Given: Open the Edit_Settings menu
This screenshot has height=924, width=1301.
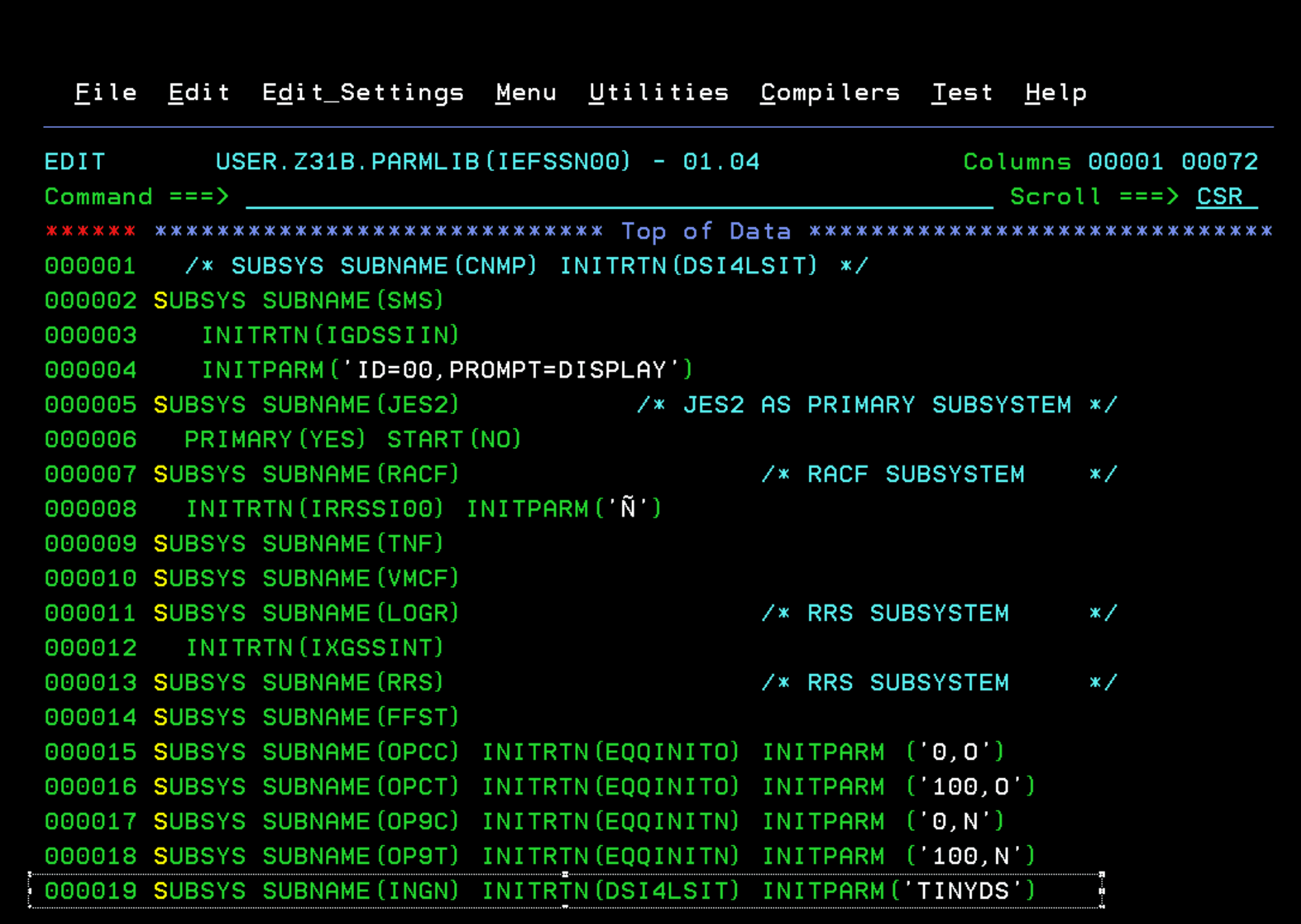Looking at the screenshot, I should click(x=363, y=92).
